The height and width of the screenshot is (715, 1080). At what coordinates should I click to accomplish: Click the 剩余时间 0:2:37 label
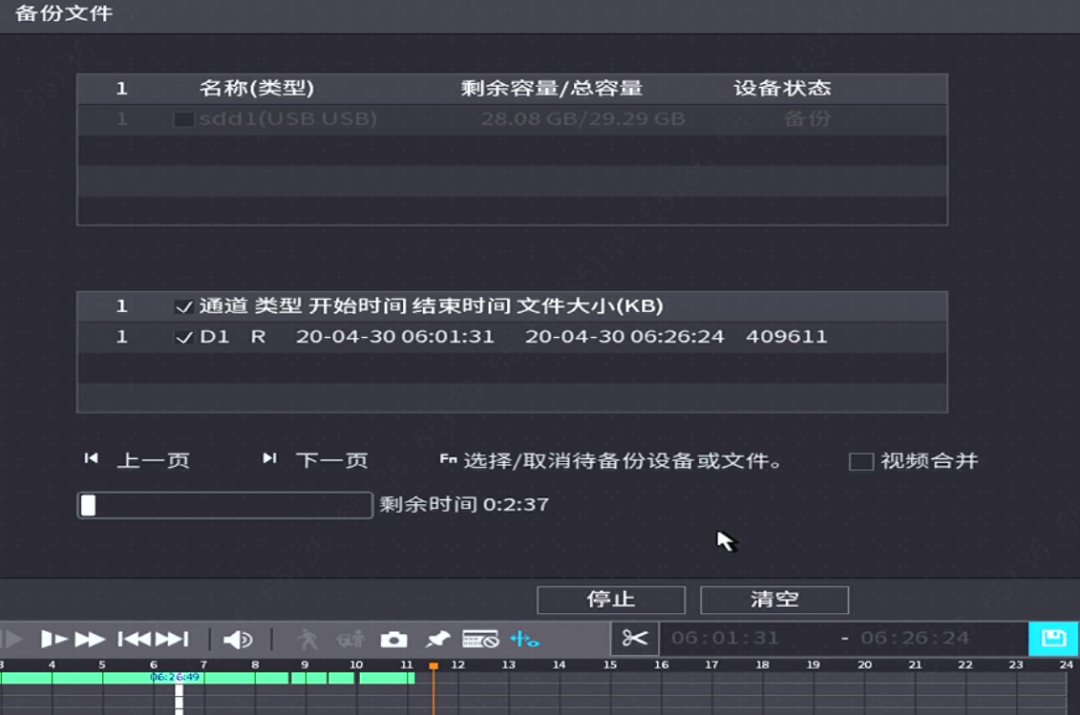(464, 505)
